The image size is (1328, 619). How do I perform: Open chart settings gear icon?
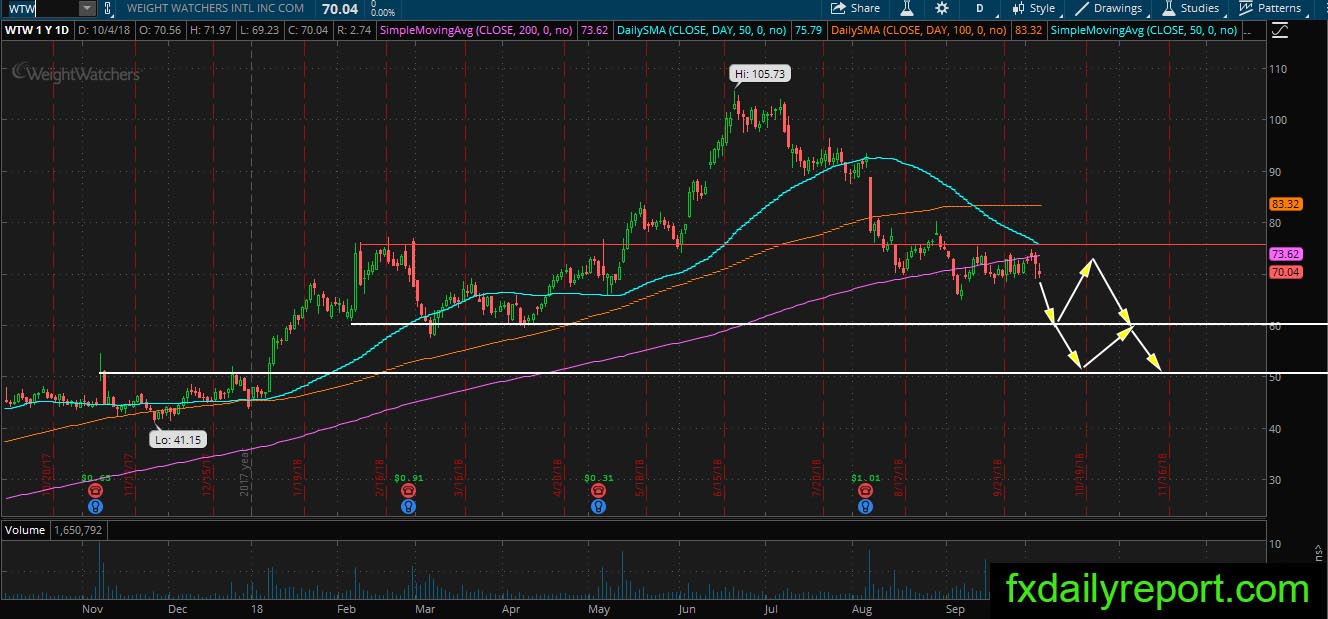(941, 8)
